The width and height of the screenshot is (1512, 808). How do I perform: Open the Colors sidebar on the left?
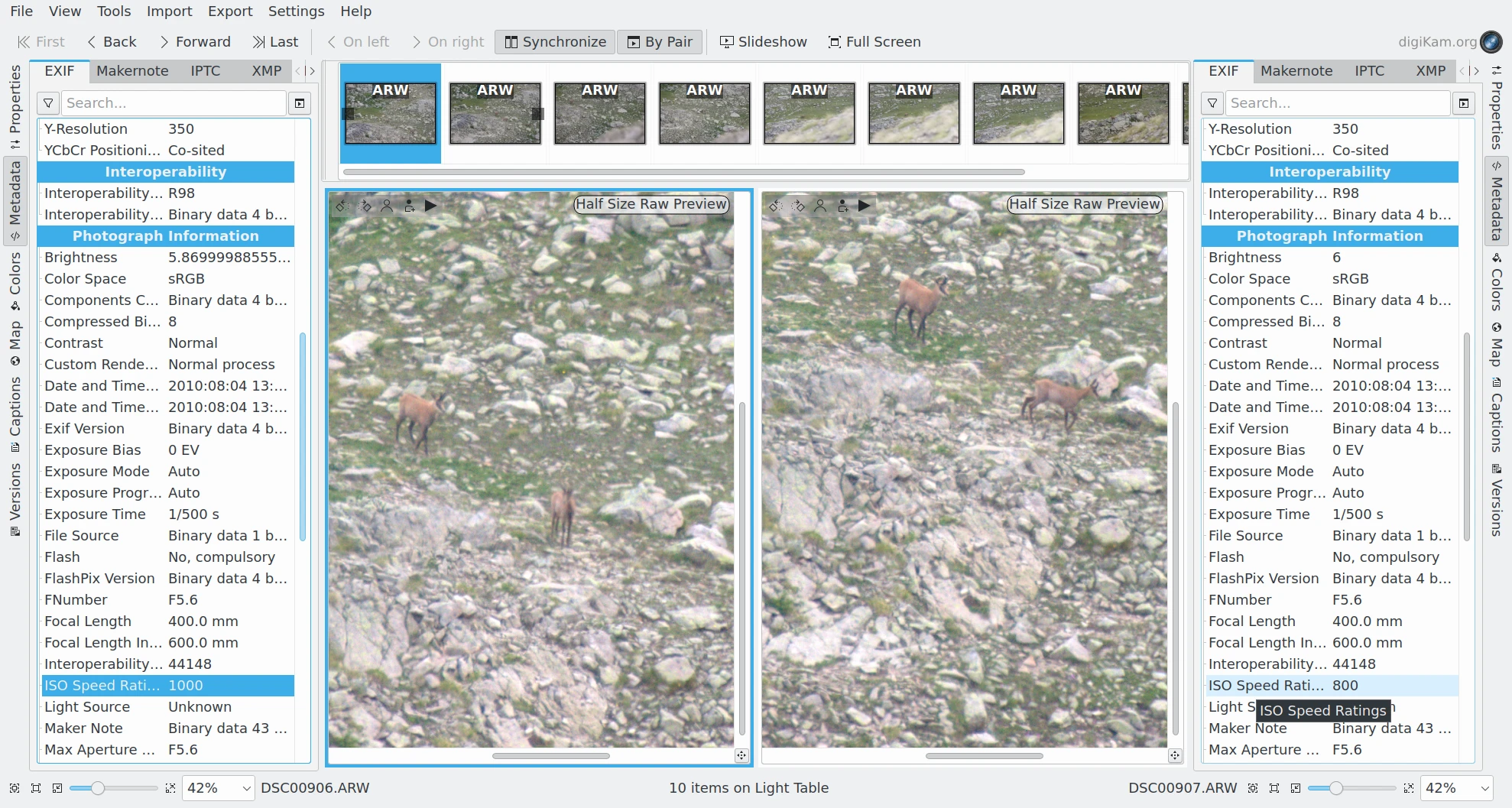(15, 280)
